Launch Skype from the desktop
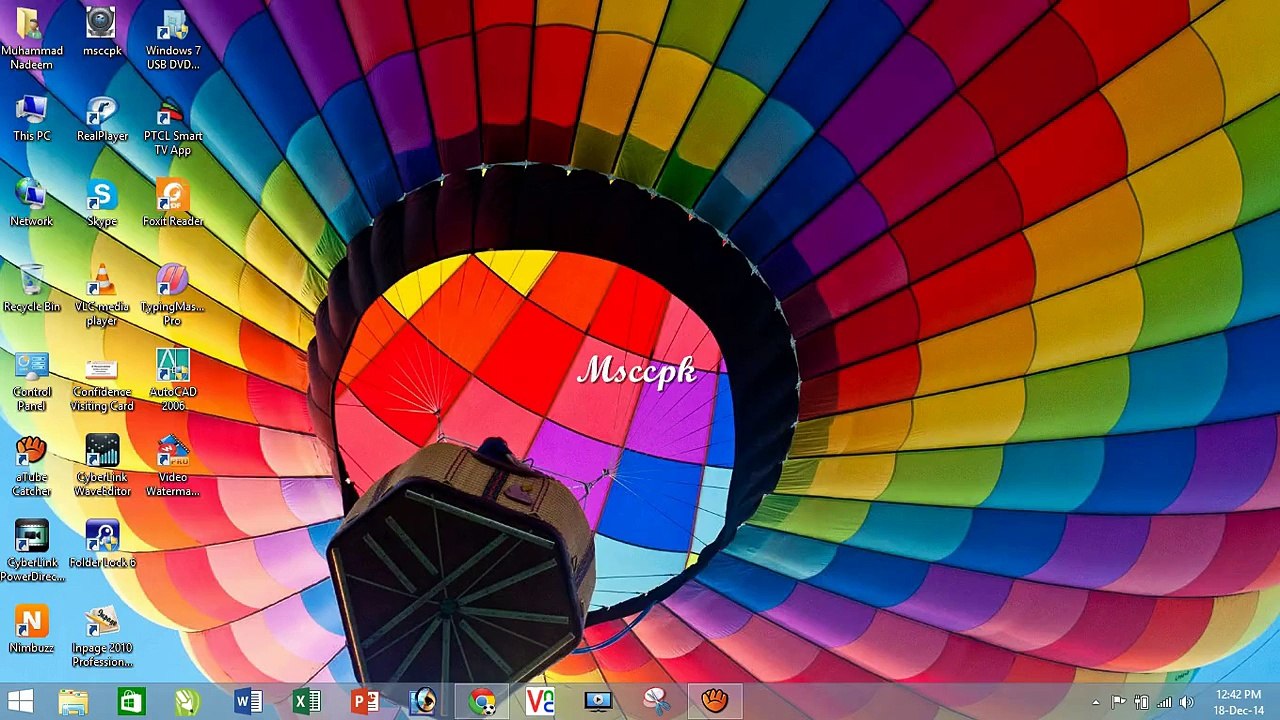Viewport: 1280px width, 720px height. coord(102,203)
